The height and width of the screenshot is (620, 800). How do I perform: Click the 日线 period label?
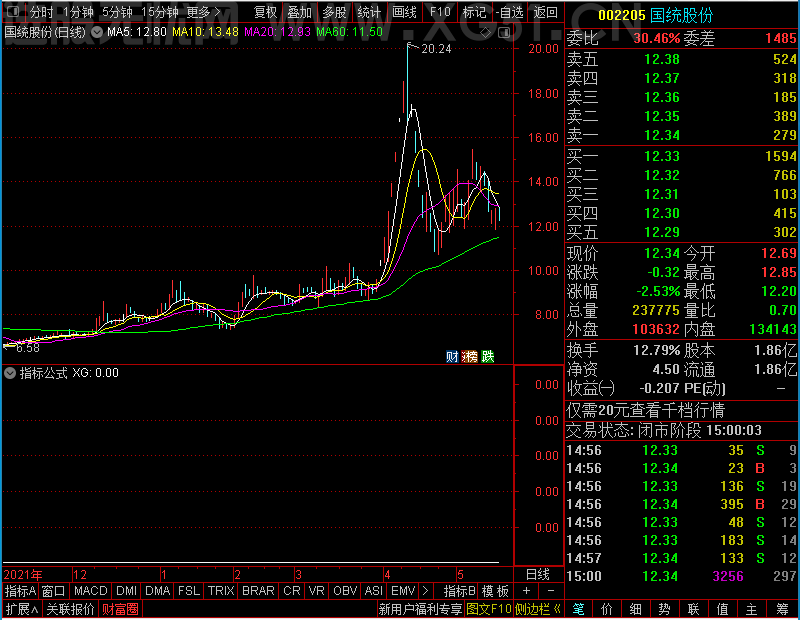[538, 575]
